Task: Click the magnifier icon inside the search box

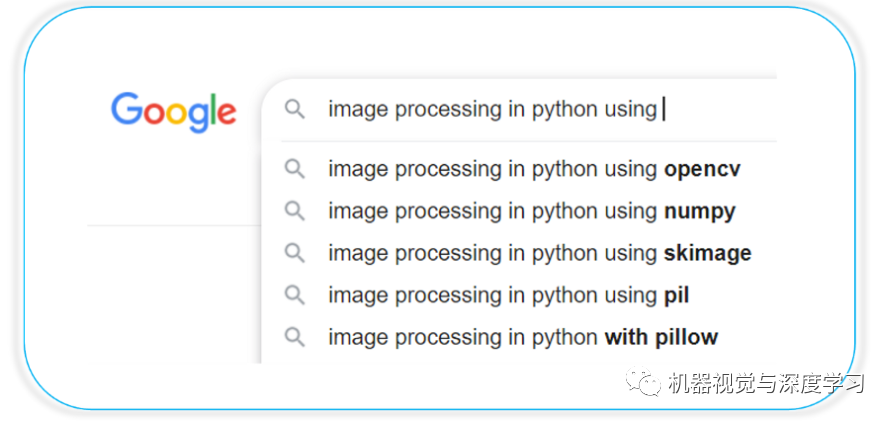Action: [x=295, y=109]
